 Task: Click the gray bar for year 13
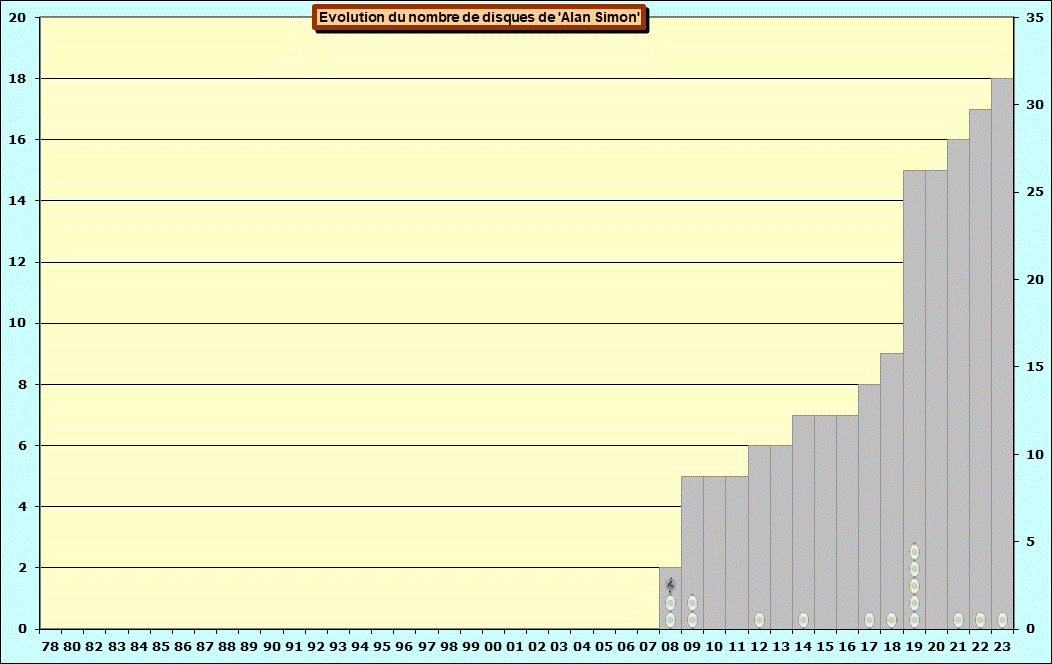[x=781, y=537]
